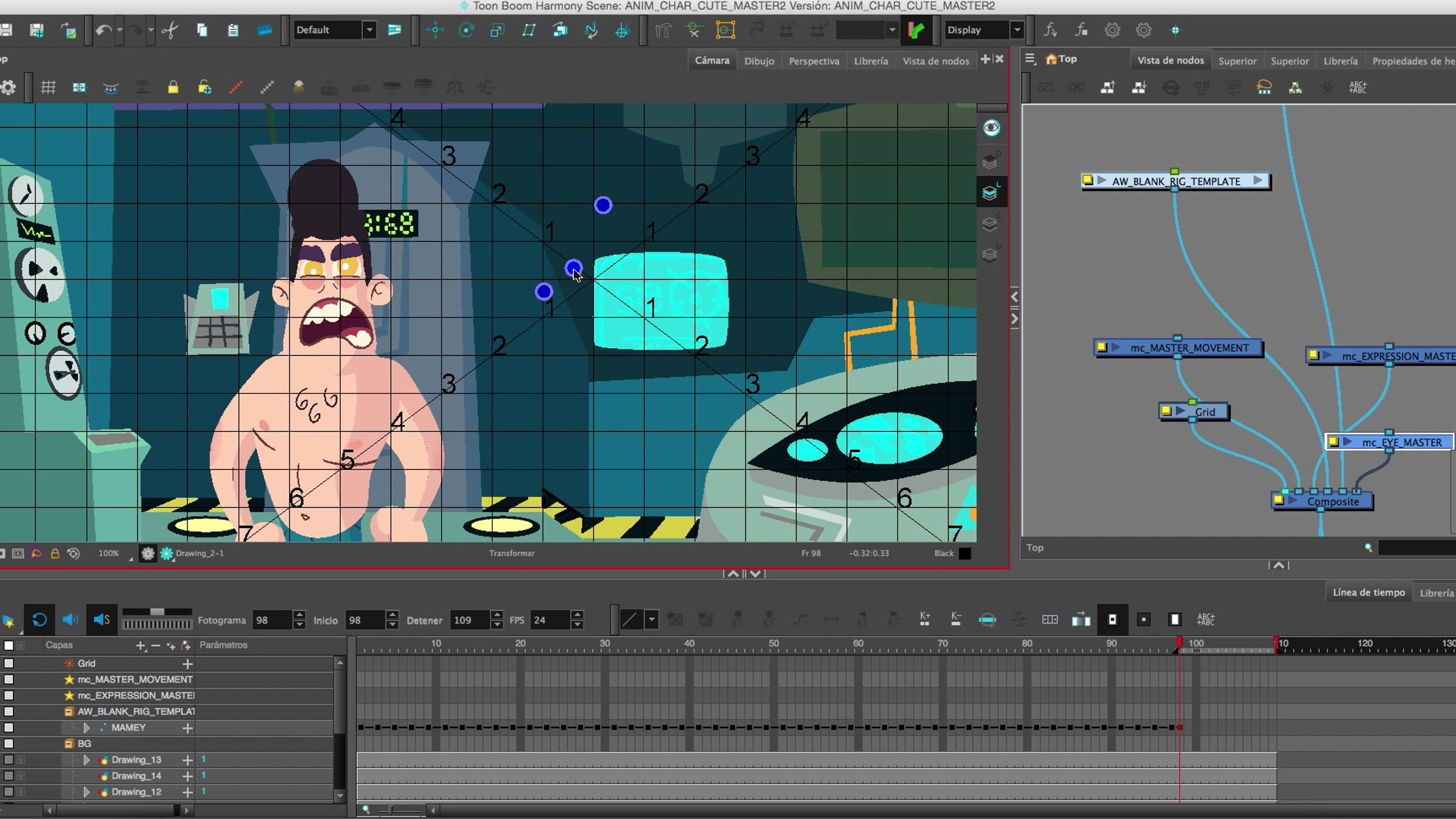Select the Composite node
Image resolution: width=1456 pixels, height=819 pixels.
coord(1323,501)
